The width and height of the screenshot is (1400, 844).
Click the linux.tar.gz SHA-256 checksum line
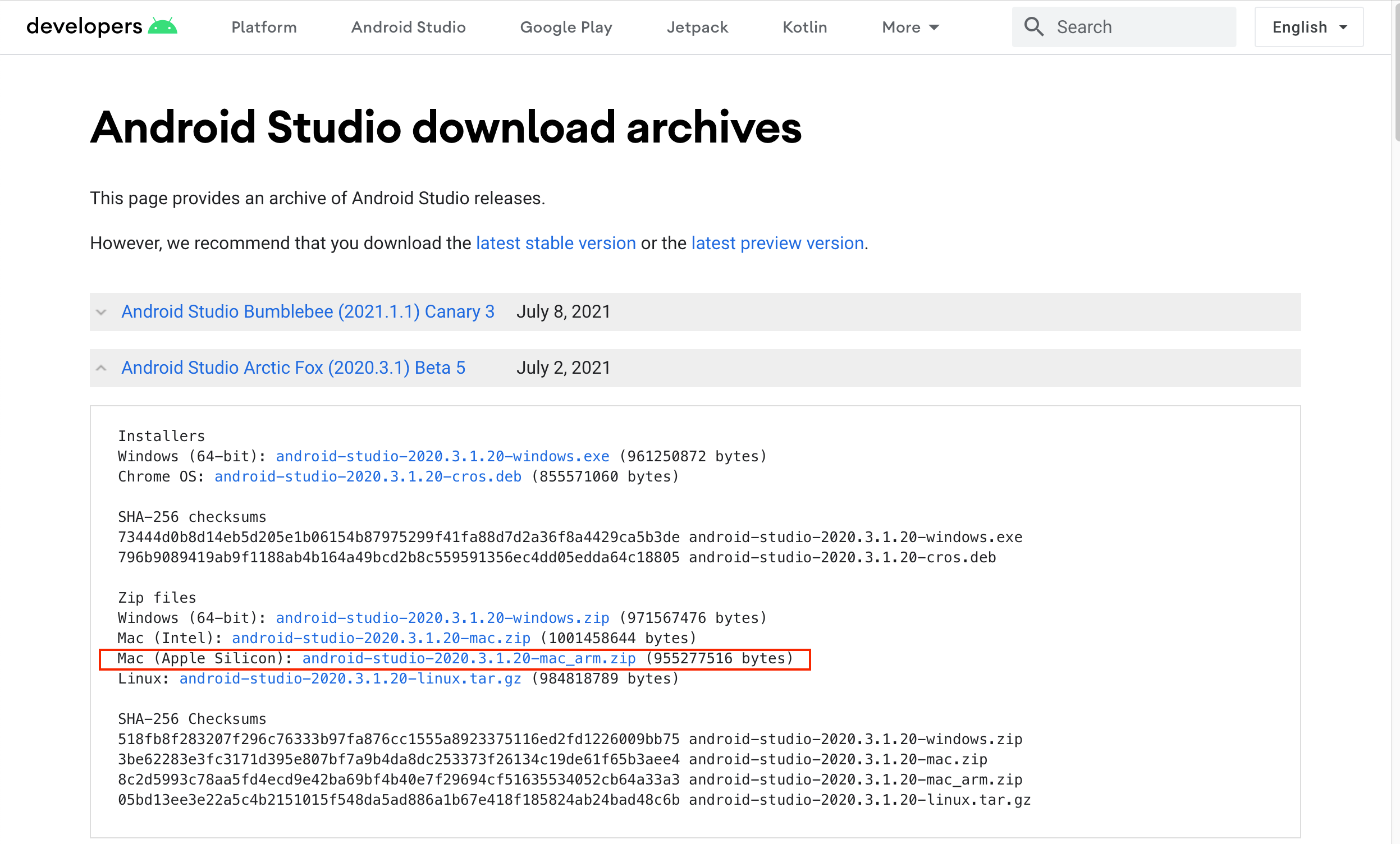tap(574, 800)
